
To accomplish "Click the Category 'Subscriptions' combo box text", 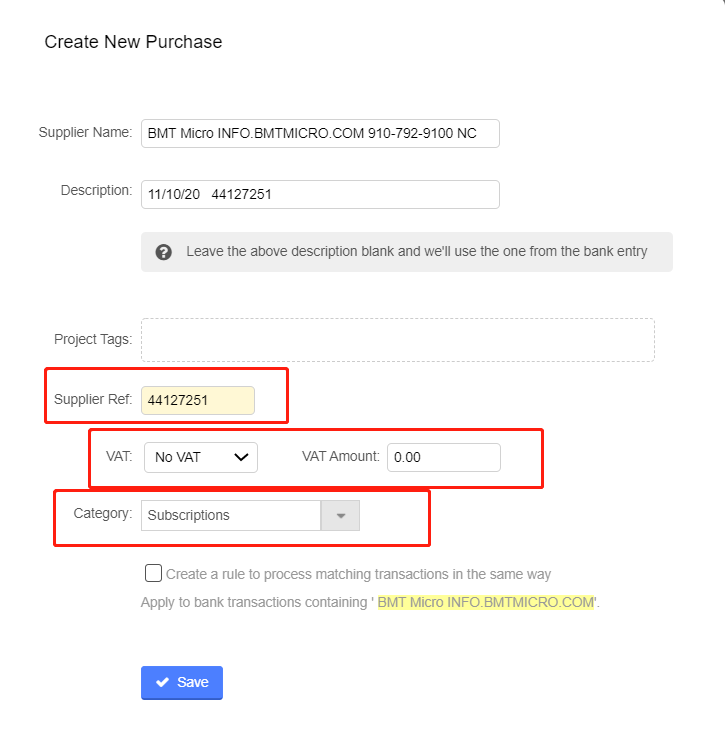I will click(x=230, y=516).
